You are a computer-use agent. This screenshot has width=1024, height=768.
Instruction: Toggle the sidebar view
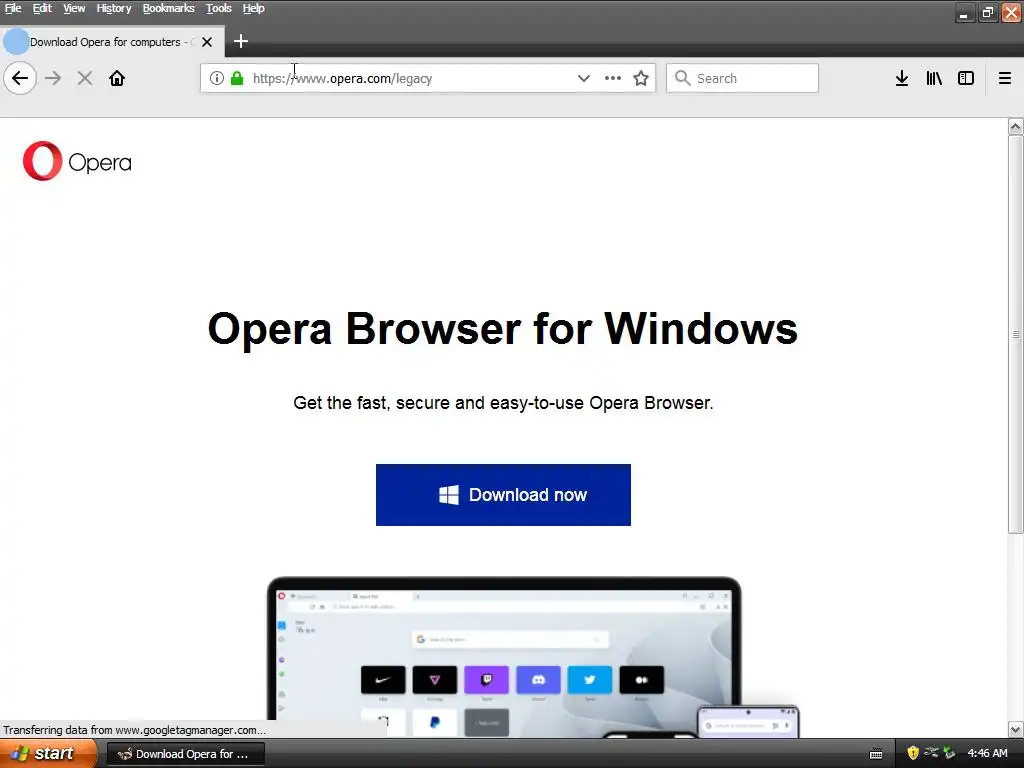click(x=966, y=78)
